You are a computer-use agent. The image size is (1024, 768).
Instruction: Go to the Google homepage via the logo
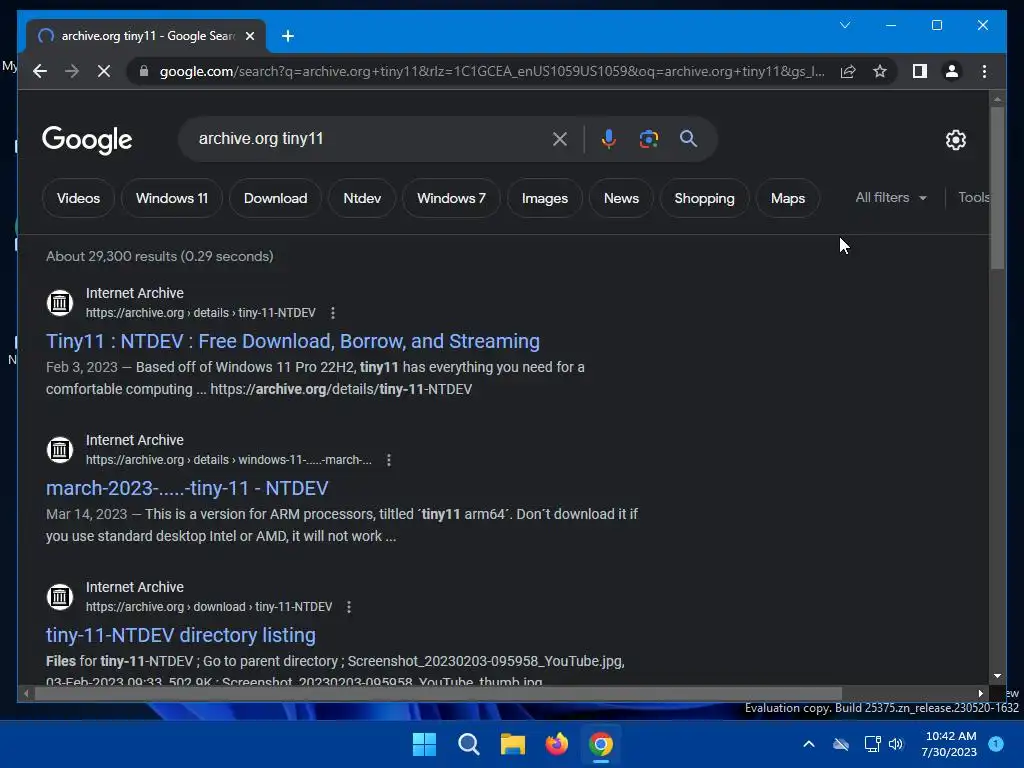pyautogui.click(x=87, y=140)
